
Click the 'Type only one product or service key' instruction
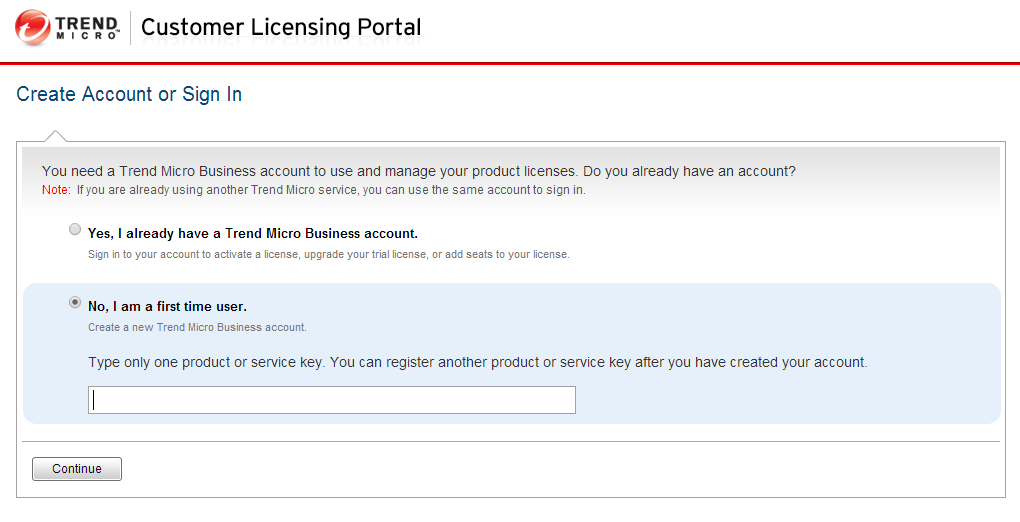coord(477,362)
